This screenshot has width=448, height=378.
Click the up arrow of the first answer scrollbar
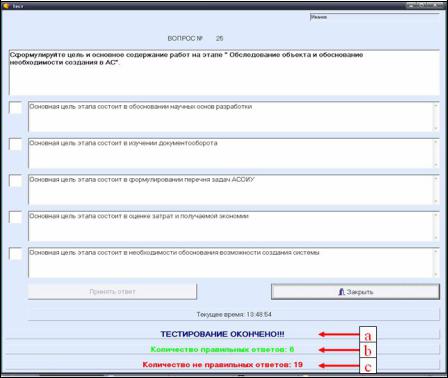point(436,106)
